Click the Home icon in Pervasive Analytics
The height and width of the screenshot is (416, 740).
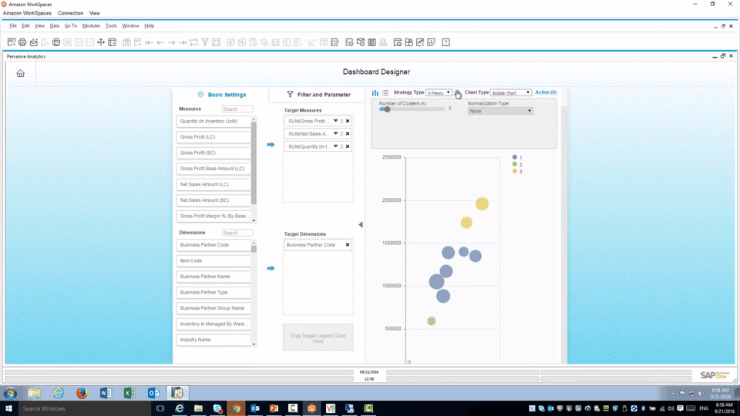[x=20, y=73]
